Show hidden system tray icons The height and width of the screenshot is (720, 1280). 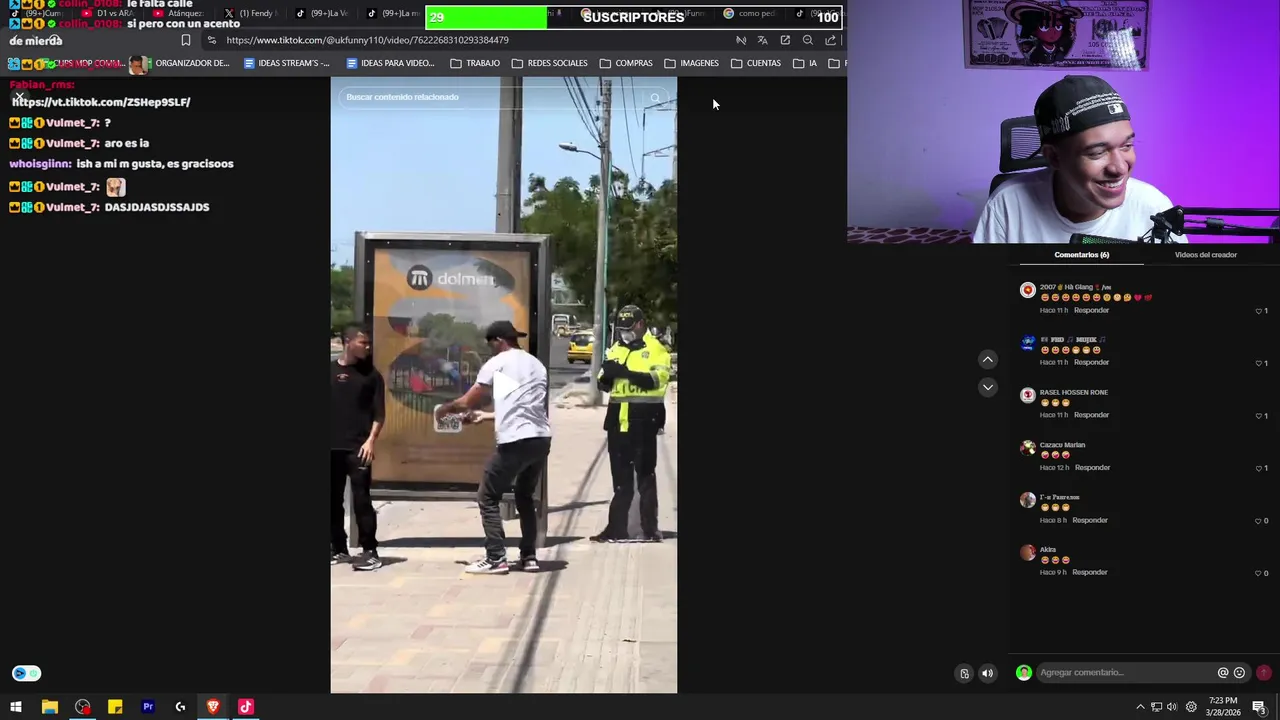pos(1140,707)
